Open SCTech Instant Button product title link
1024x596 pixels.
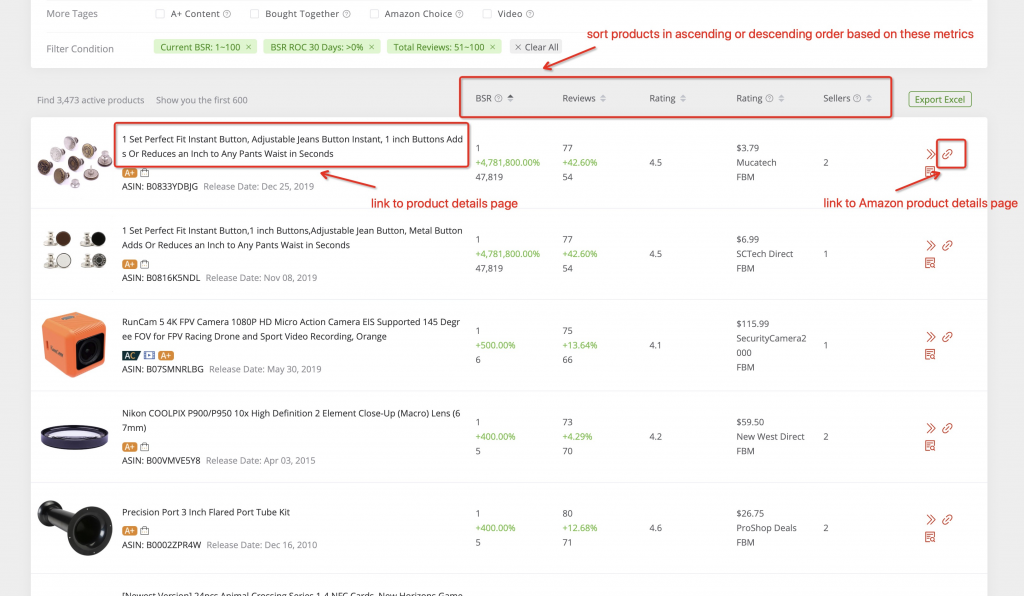292,238
